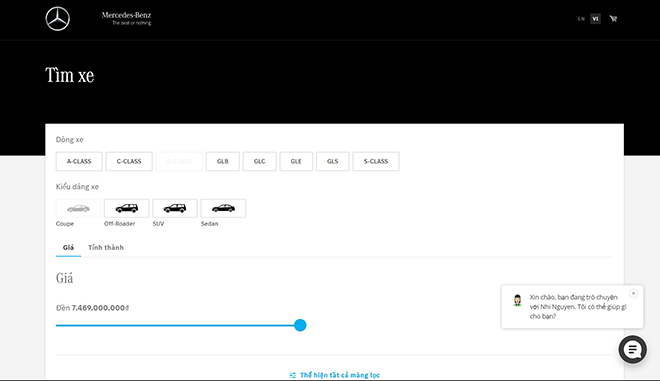Click the chat greeting message text
The width and height of the screenshot is (660, 381).
578,307
